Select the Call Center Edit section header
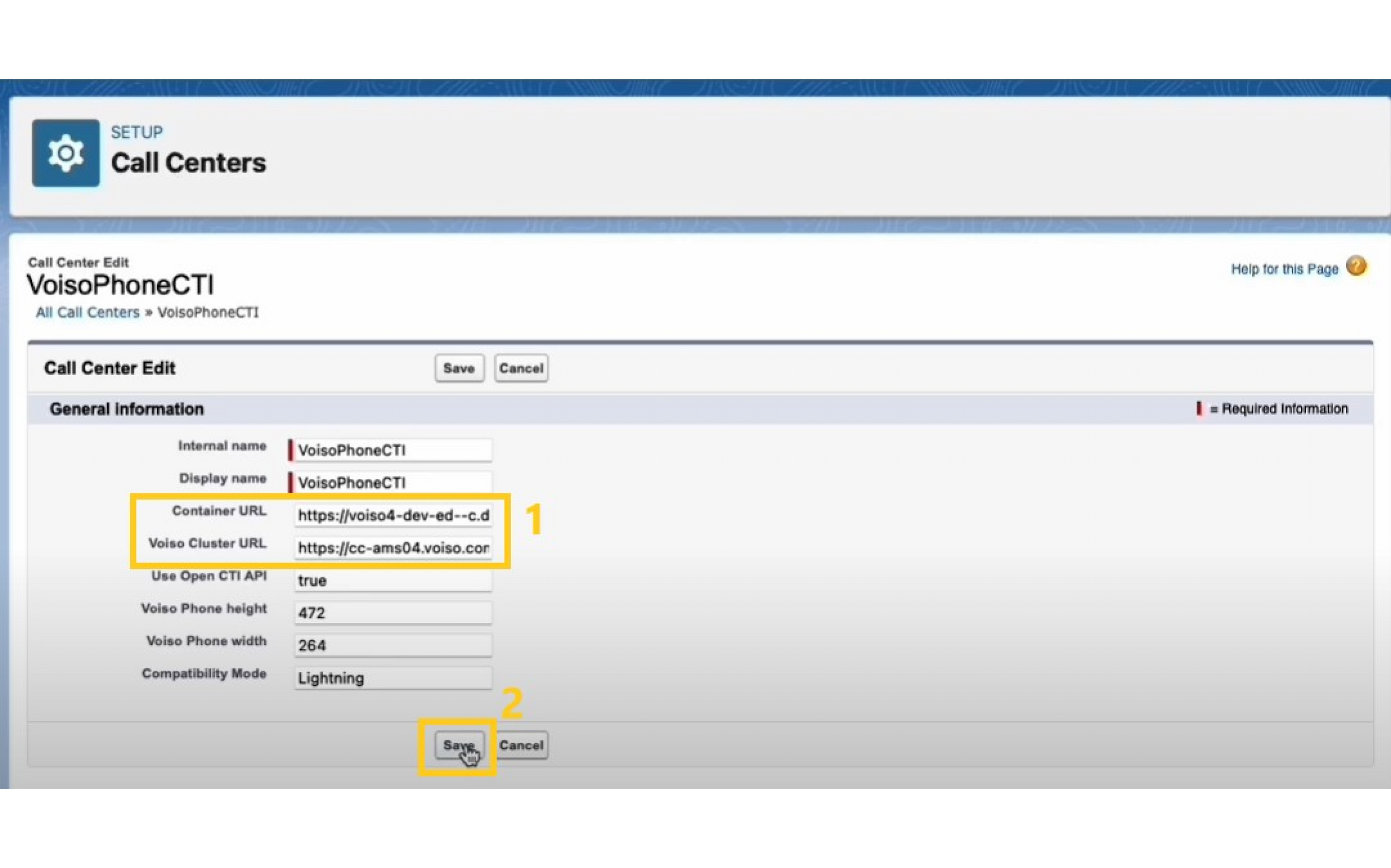The height and width of the screenshot is (868, 1391). 110,368
